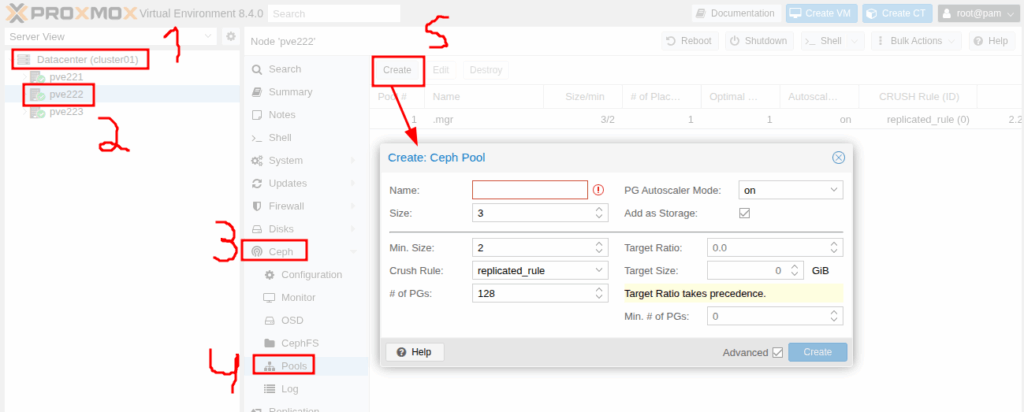This screenshot has height=412, width=1024.
Task: Open the Shell dropdown arrow
Action: click(x=855, y=40)
